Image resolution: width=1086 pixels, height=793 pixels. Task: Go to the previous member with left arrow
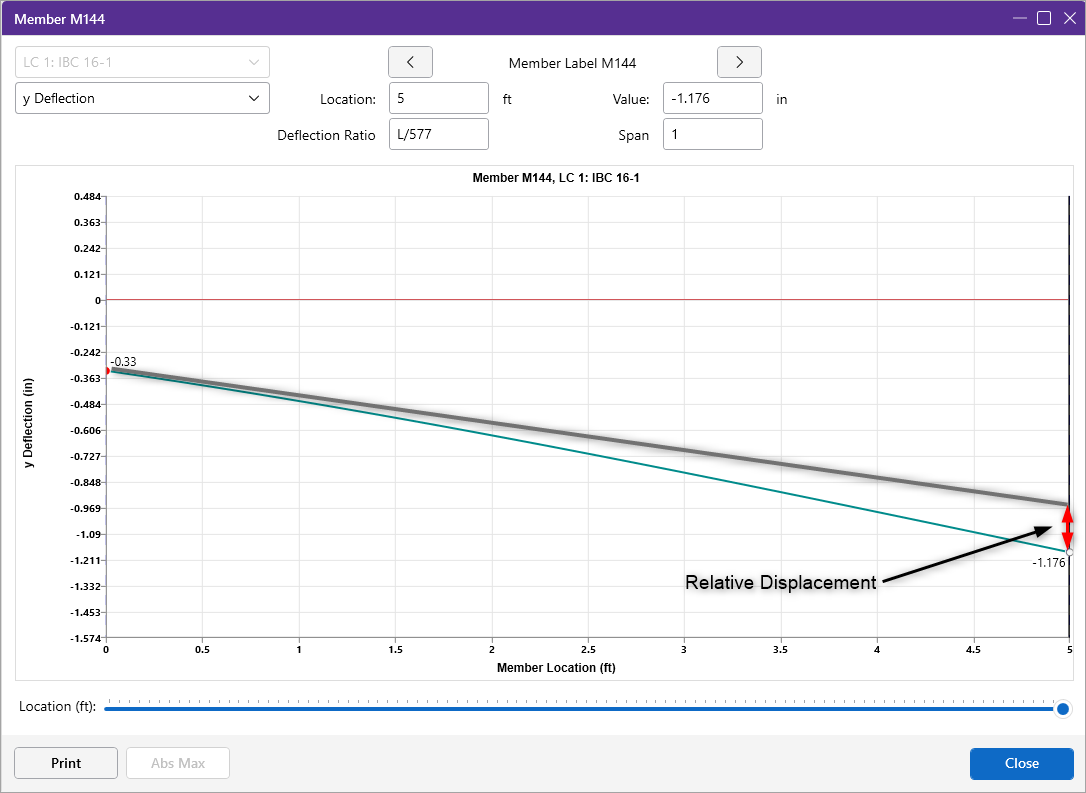click(x=410, y=62)
